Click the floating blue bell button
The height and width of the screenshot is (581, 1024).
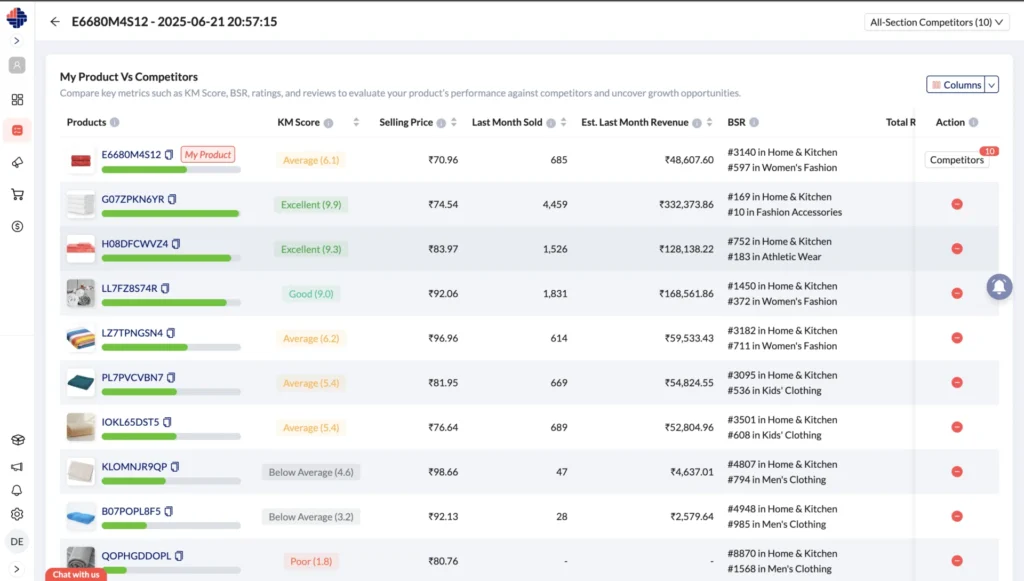pyautogui.click(x=999, y=287)
